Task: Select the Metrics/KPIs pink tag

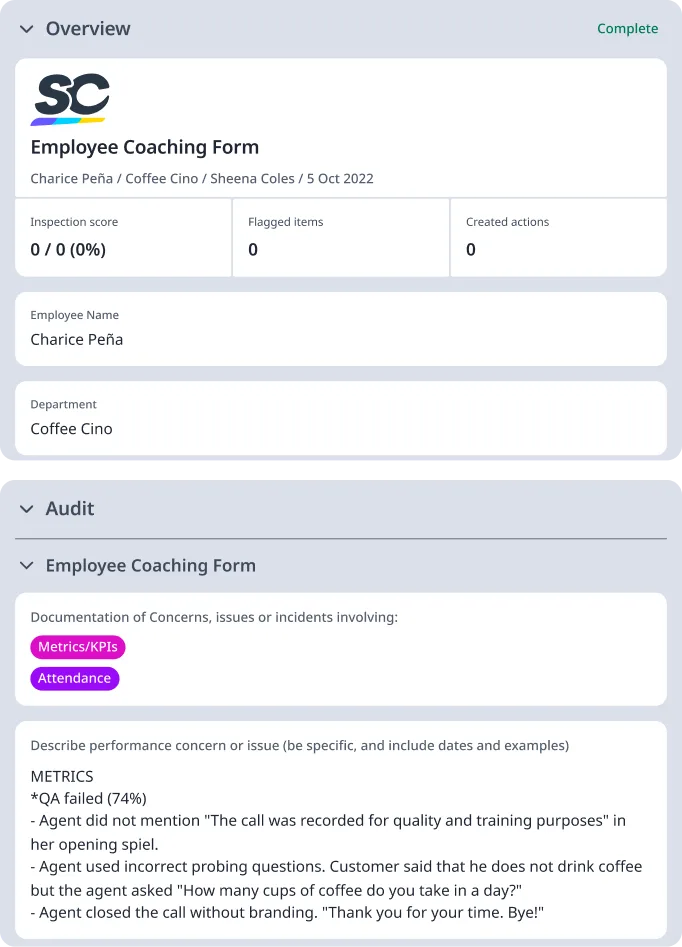Action: point(78,647)
